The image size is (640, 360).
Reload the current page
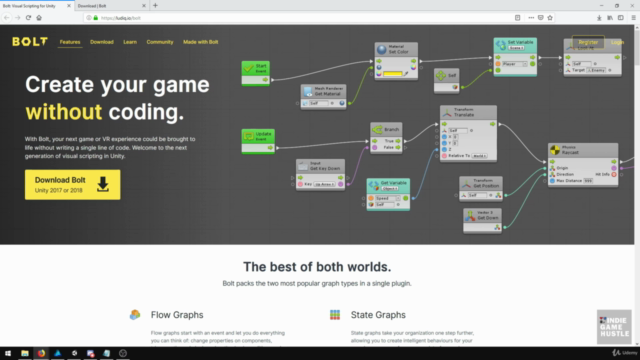click(28, 18)
